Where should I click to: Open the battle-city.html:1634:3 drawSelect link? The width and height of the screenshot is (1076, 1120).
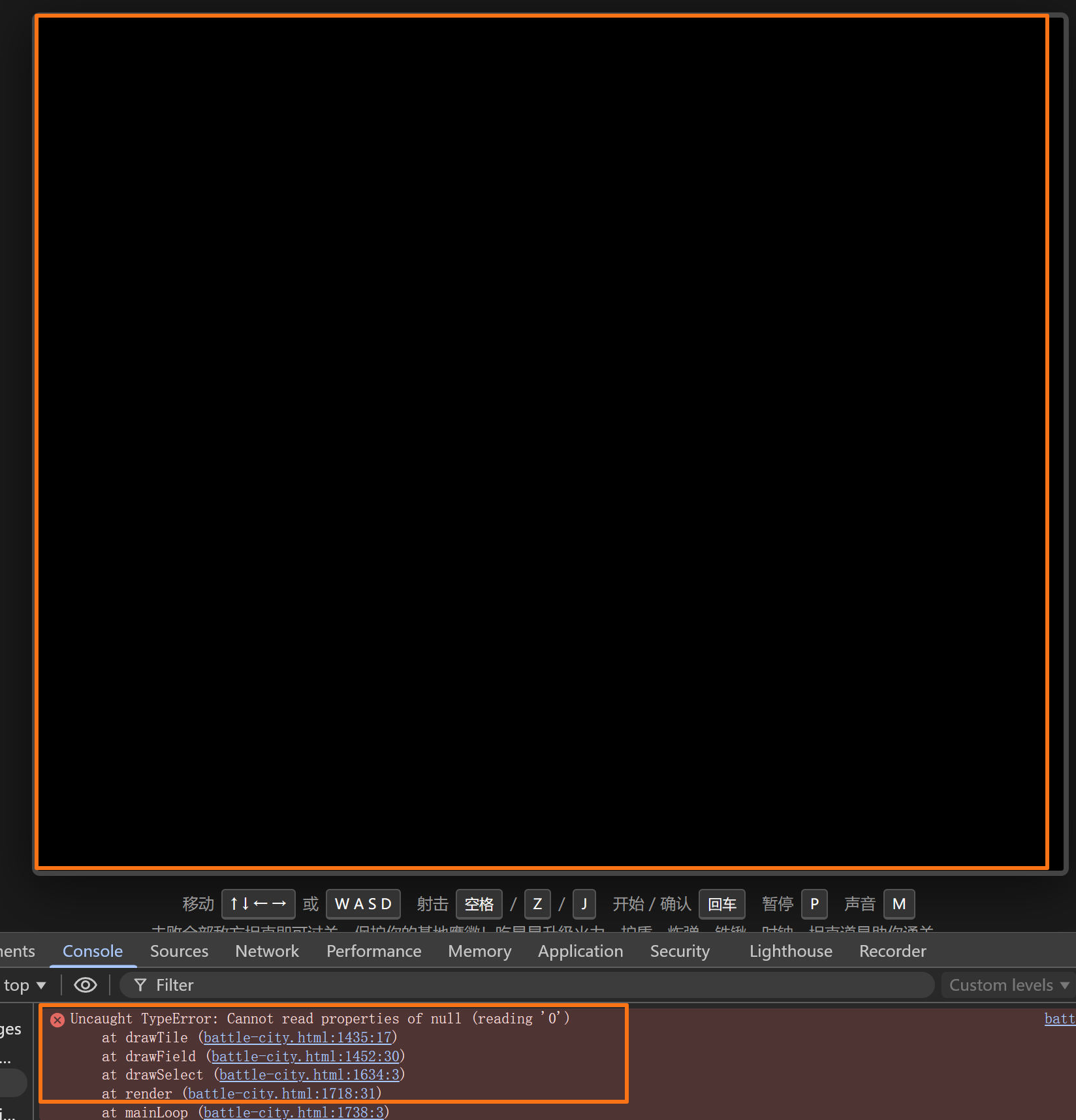pos(309,1074)
